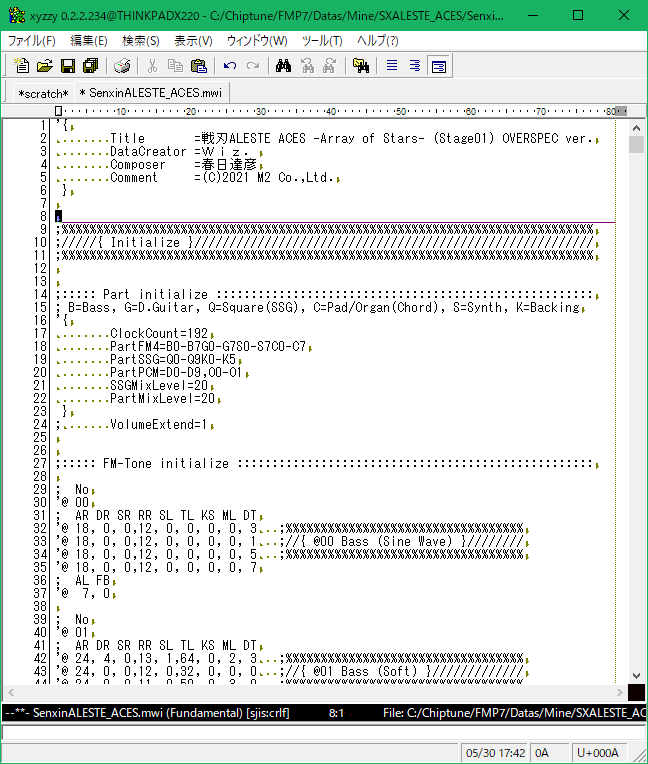Screen dimensions: 648x764
Task: Click the Part initialize header on line 14
Action: point(327,295)
